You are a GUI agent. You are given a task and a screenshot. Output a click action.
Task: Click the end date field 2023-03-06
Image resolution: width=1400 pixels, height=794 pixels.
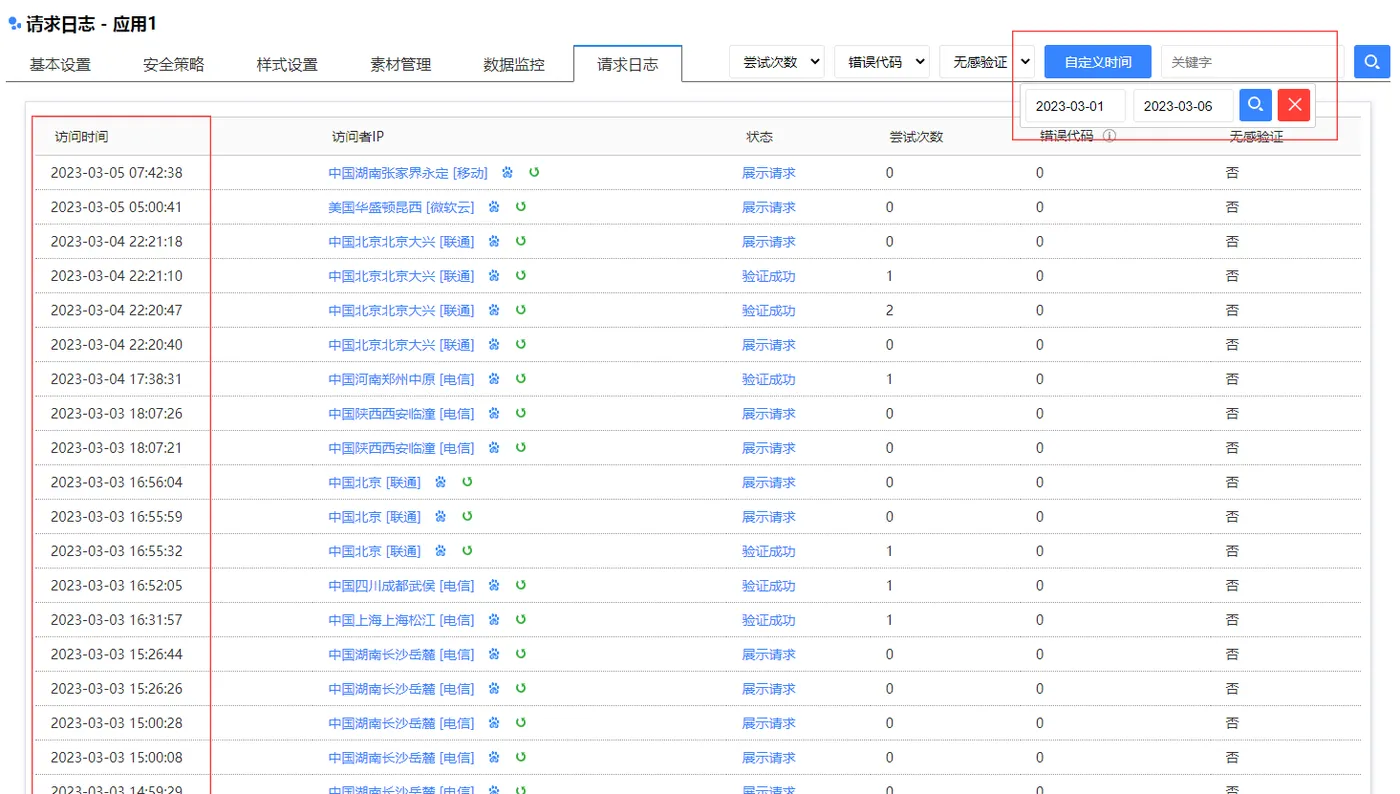coord(1184,106)
